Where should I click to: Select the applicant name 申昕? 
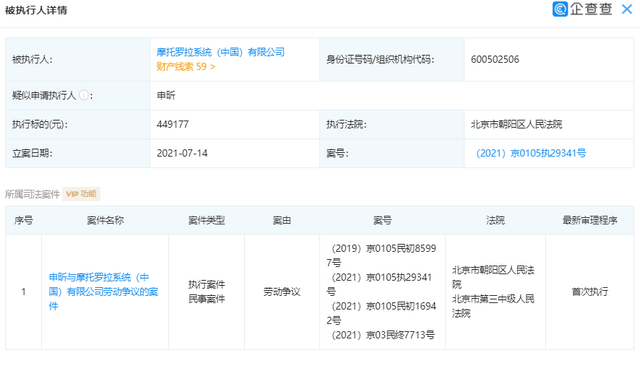point(166,95)
